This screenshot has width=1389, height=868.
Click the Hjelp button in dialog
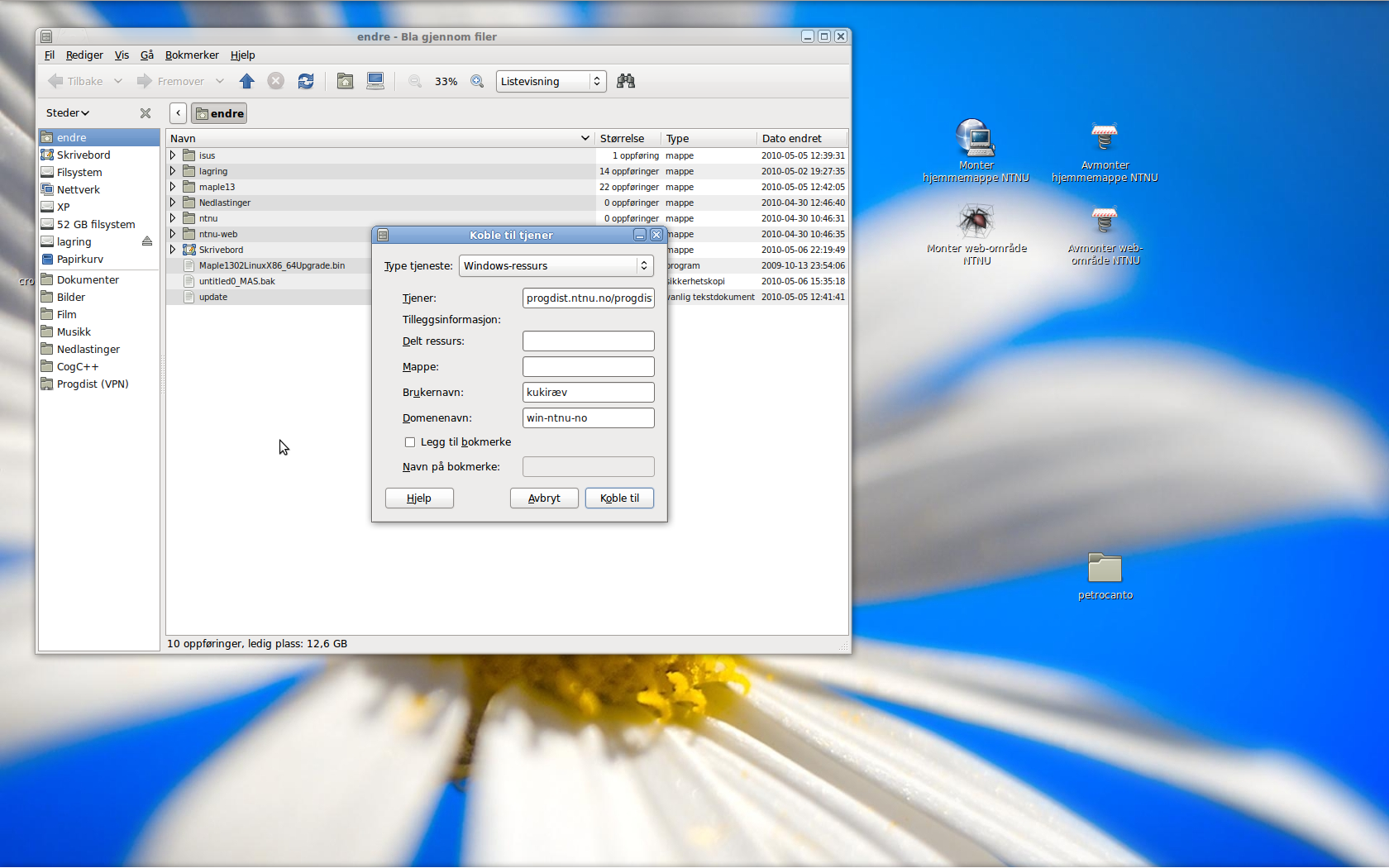pos(419,498)
